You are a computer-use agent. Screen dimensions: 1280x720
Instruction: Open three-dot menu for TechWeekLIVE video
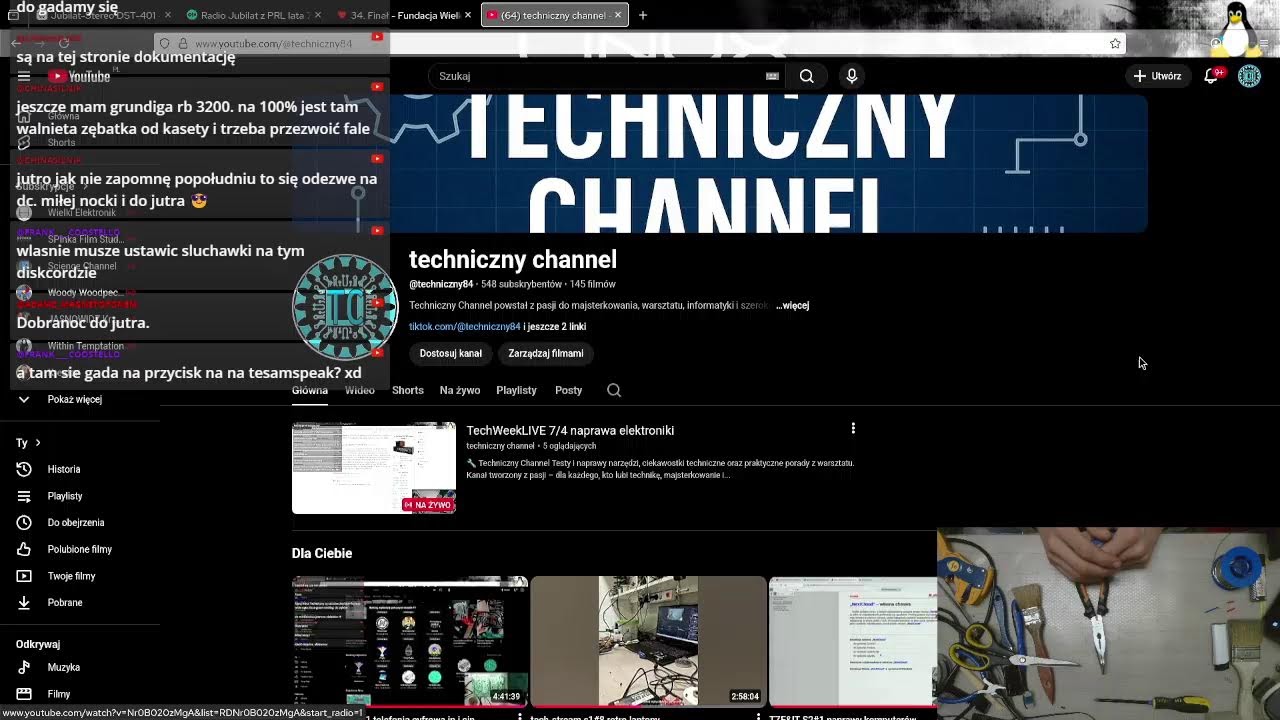coord(853,428)
